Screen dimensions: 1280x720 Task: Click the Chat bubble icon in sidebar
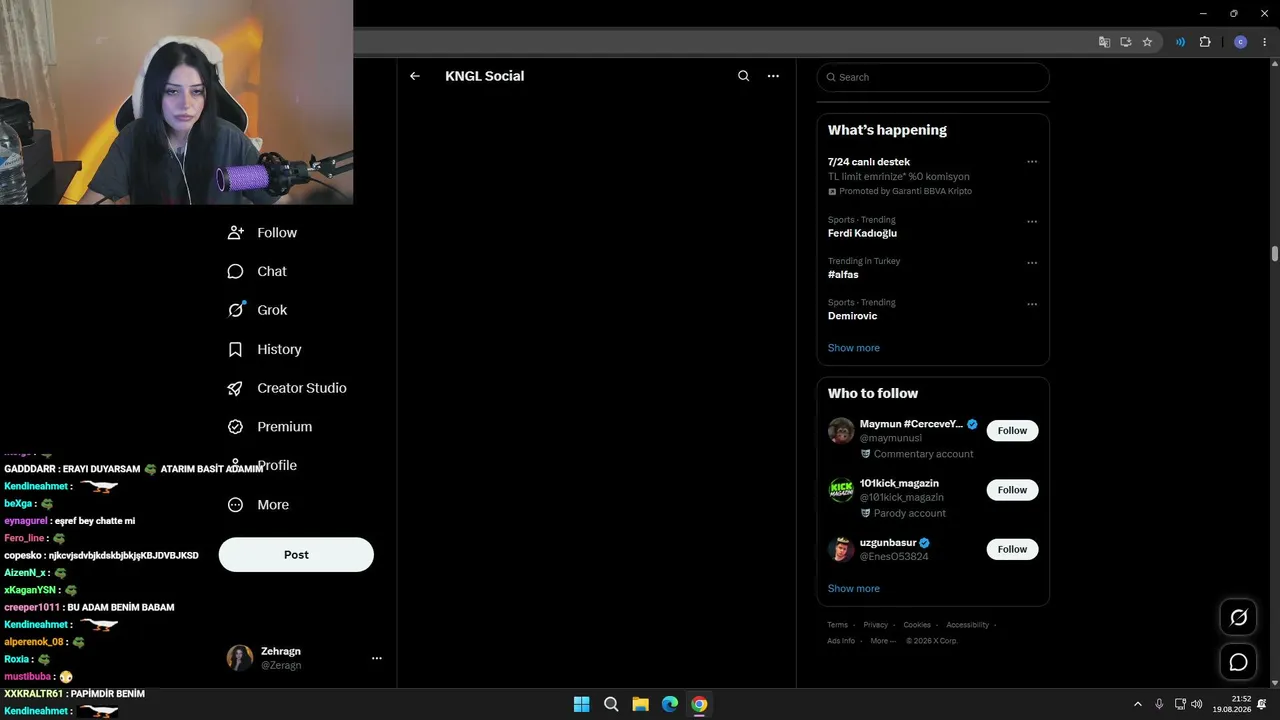pyautogui.click(x=235, y=271)
